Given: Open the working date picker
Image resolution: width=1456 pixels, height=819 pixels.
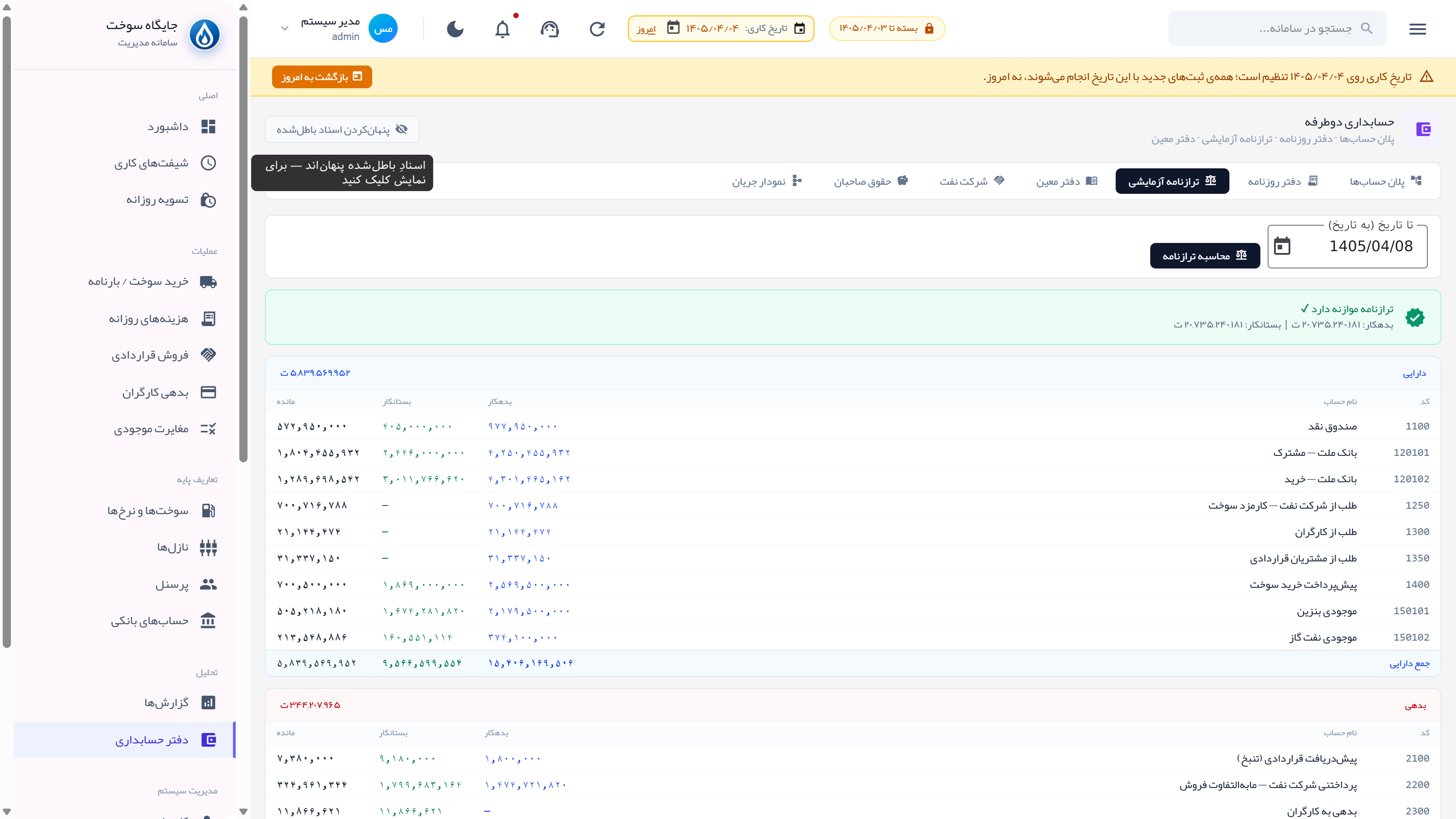Looking at the screenshot, I should point(721,28).
